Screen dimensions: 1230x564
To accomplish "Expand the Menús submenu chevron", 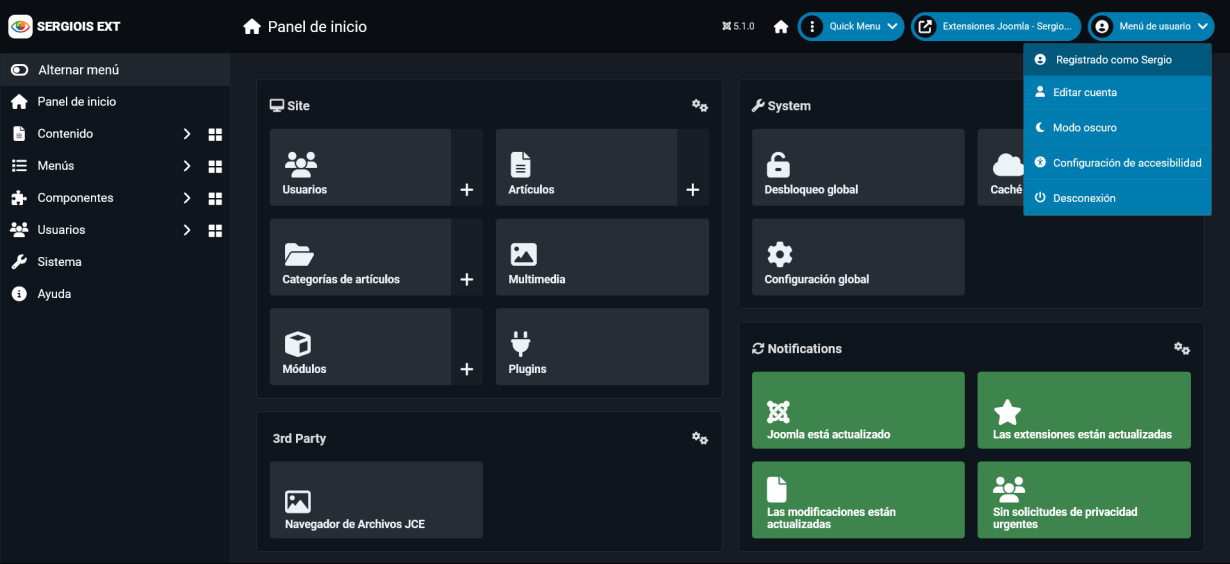I will (x=186, y=166).
